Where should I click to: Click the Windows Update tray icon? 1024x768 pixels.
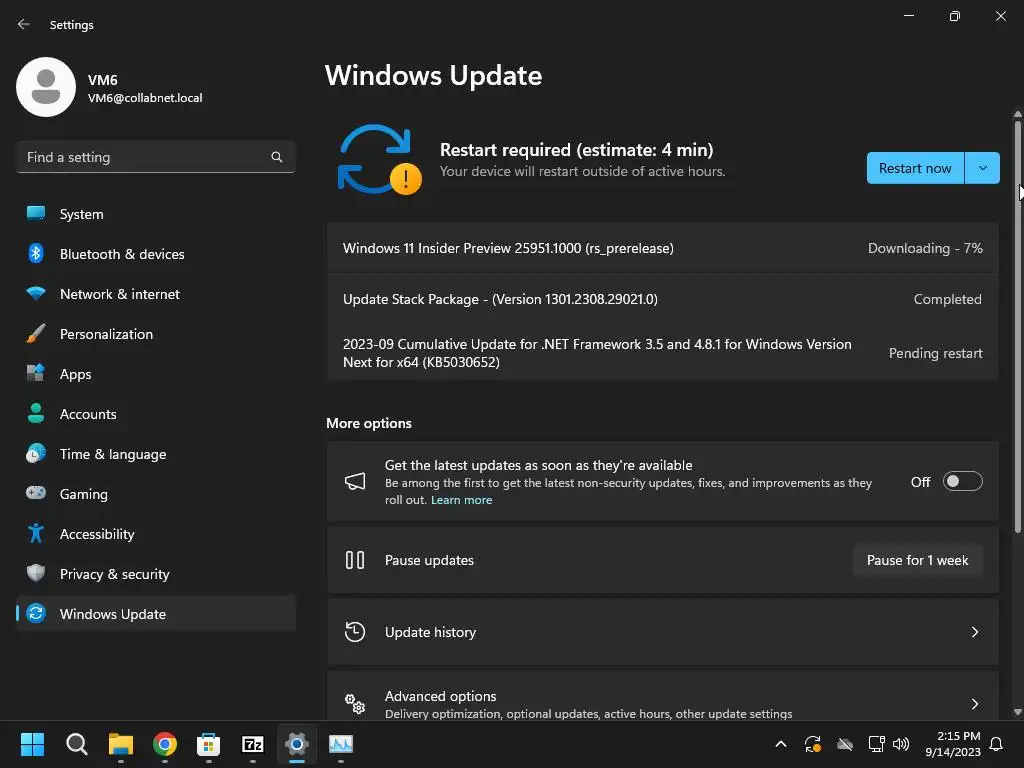pos(813,744)
